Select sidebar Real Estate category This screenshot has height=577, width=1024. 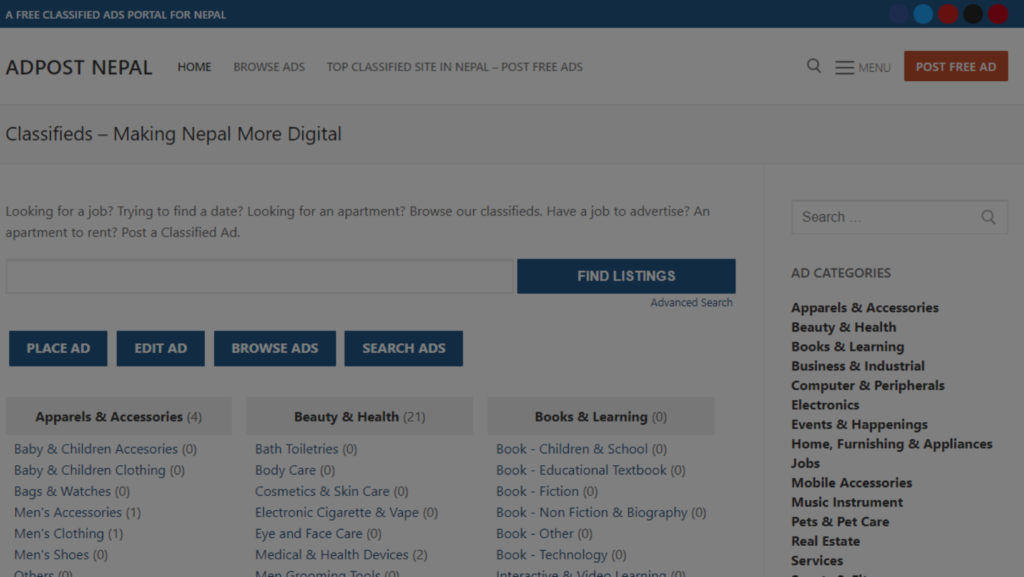tap(825, 541)
